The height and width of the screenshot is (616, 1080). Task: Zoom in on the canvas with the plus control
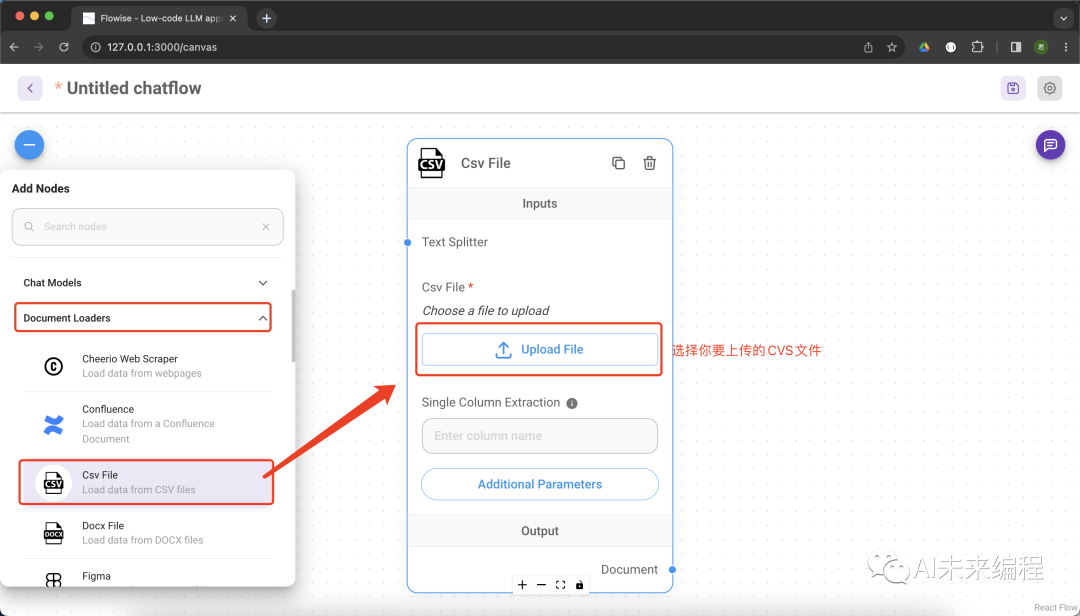tap(522, 585)
